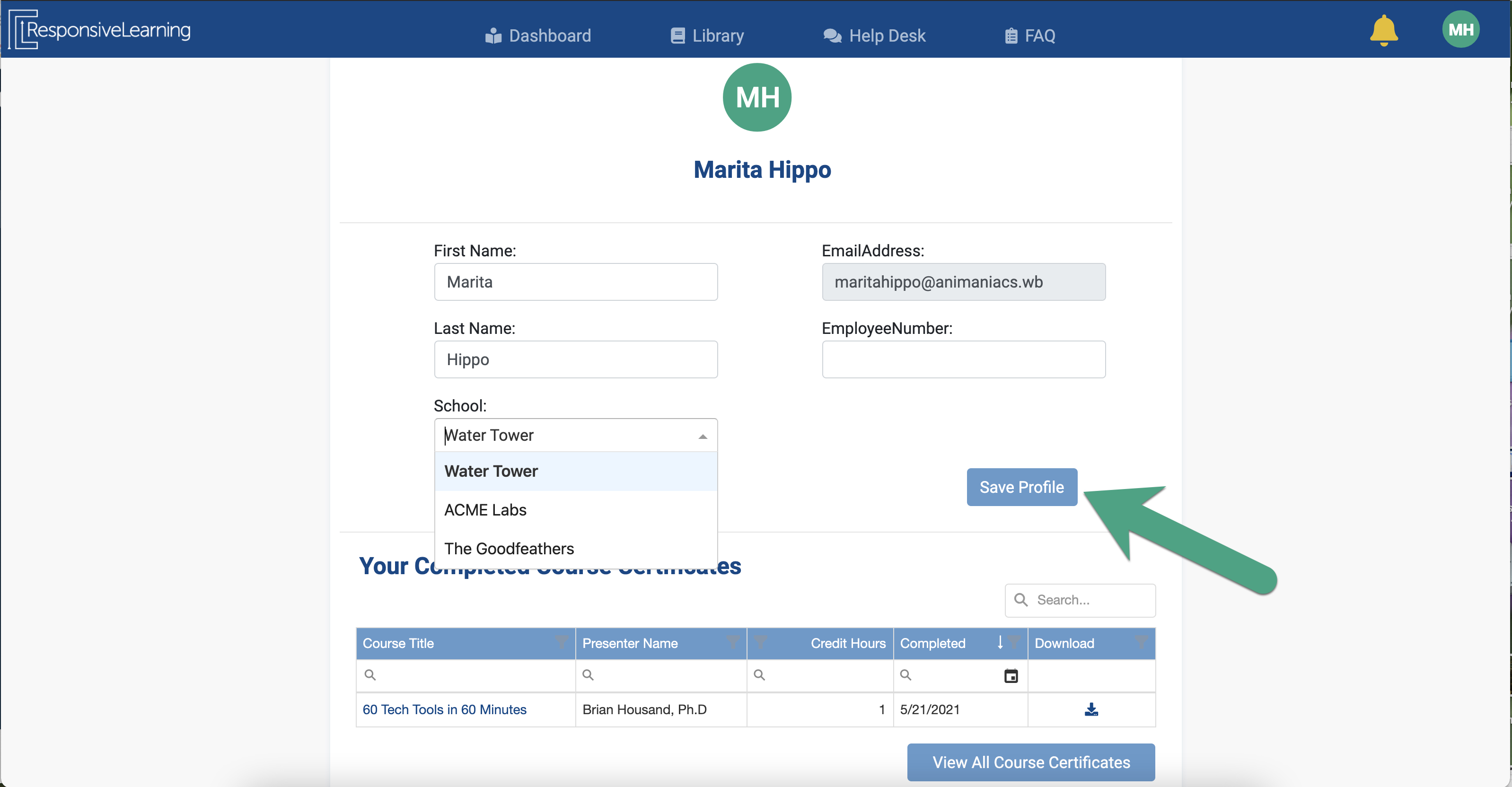
Task: Open the MH user avatar menu
Action: pyautogui.click(x=1460, y=29)
